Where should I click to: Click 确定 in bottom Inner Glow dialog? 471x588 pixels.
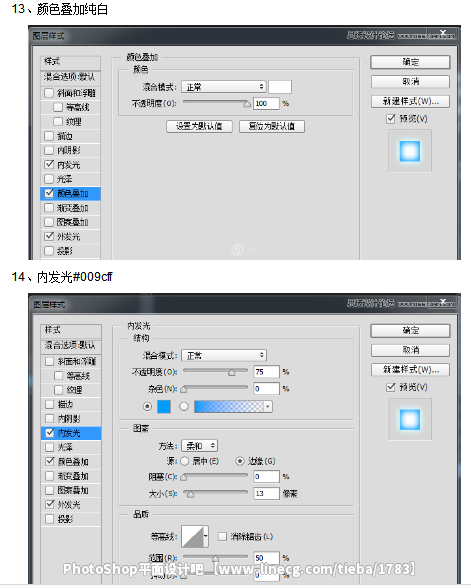[410, 331]
